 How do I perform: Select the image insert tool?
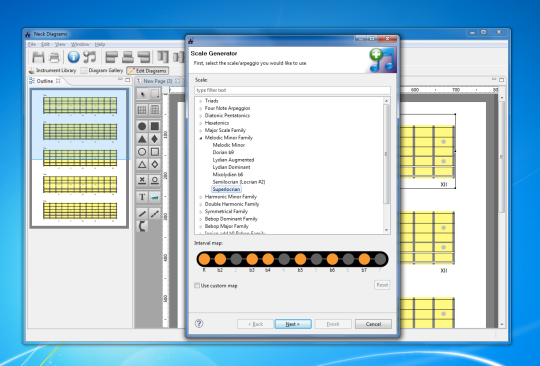155,197
